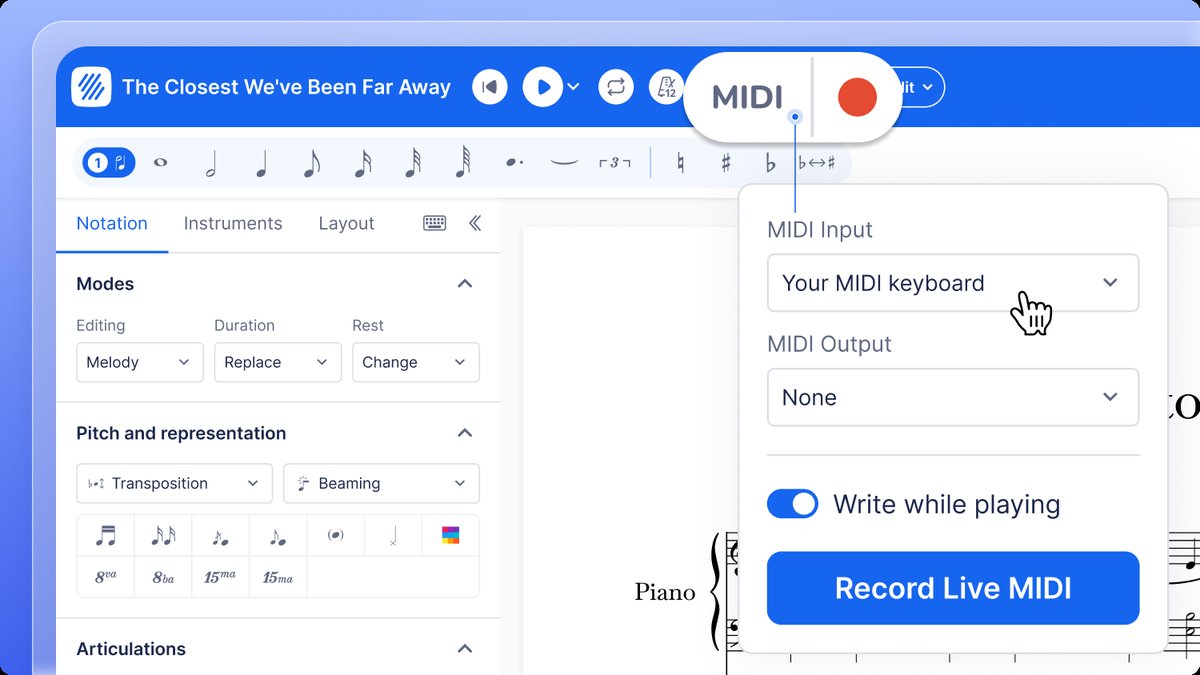Click the beamed eighth notes icon

click(105, 536)
